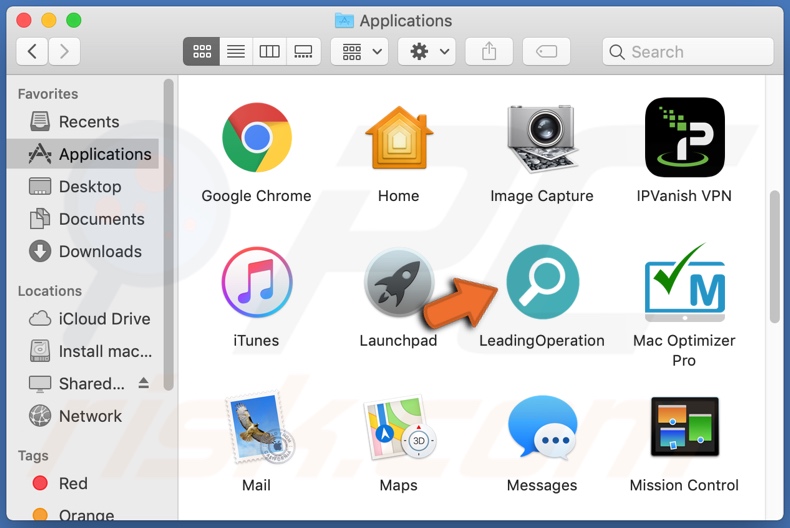Select the iTunes app icon

pos(257,282)
